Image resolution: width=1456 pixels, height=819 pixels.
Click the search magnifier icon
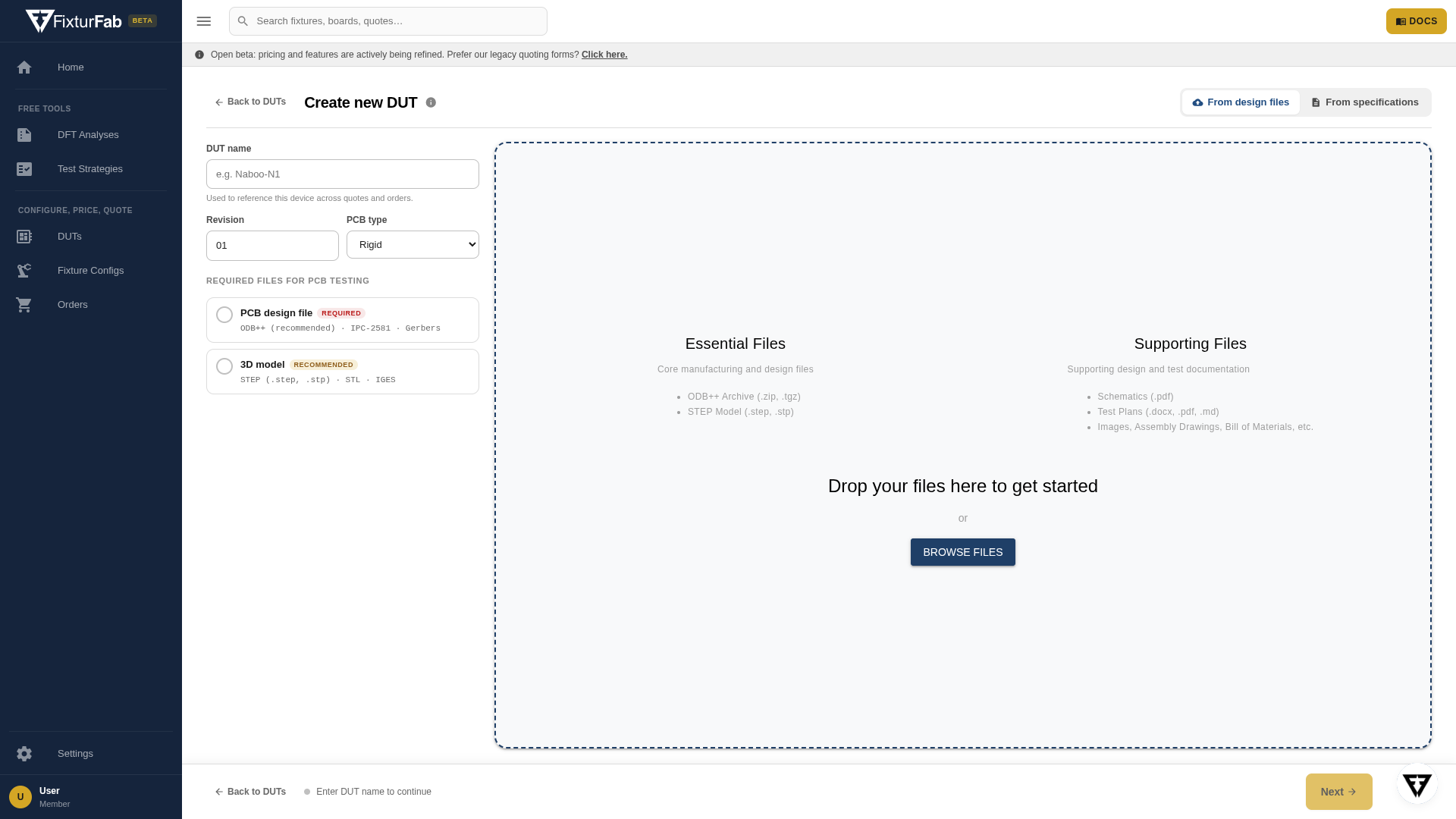click(x=243, y=21)
